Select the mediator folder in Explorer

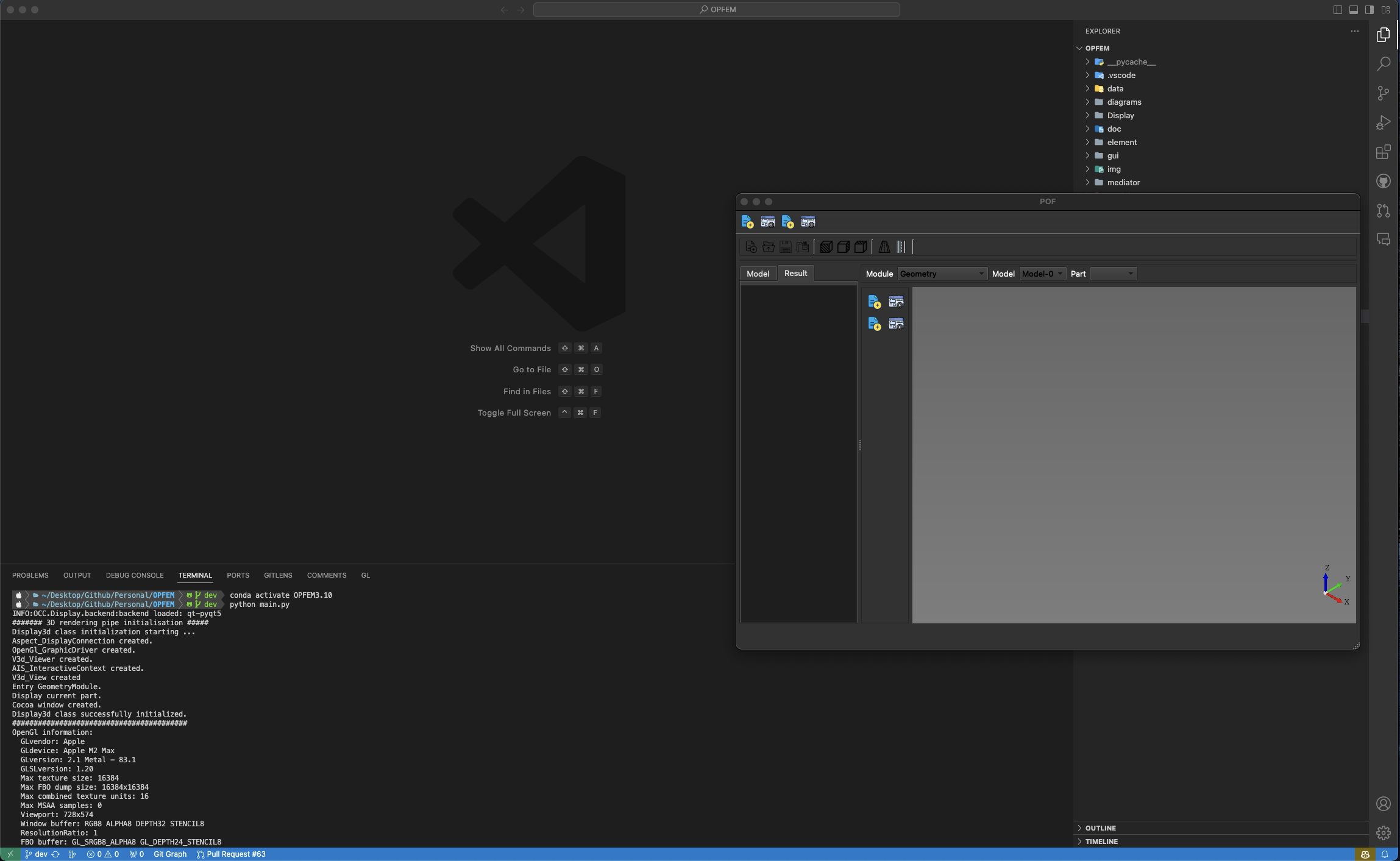coord(1123,182)
